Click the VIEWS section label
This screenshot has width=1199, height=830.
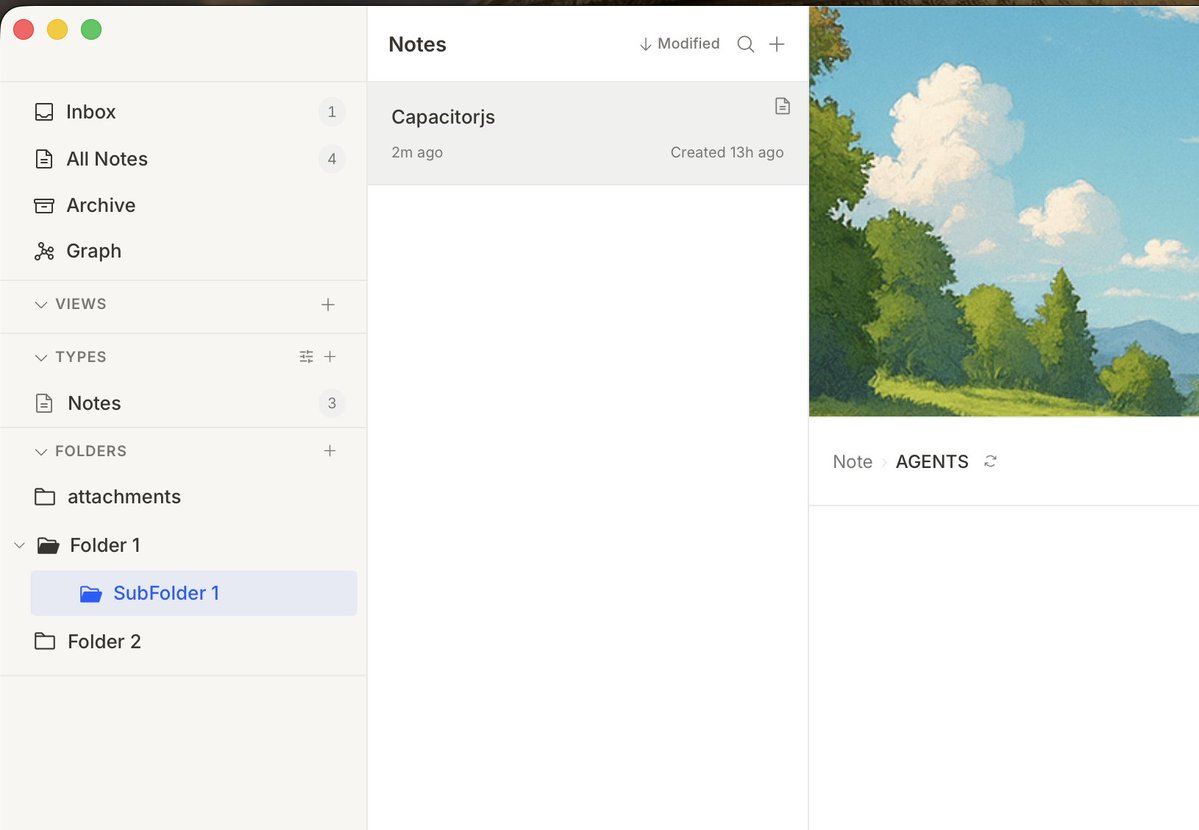81,304
